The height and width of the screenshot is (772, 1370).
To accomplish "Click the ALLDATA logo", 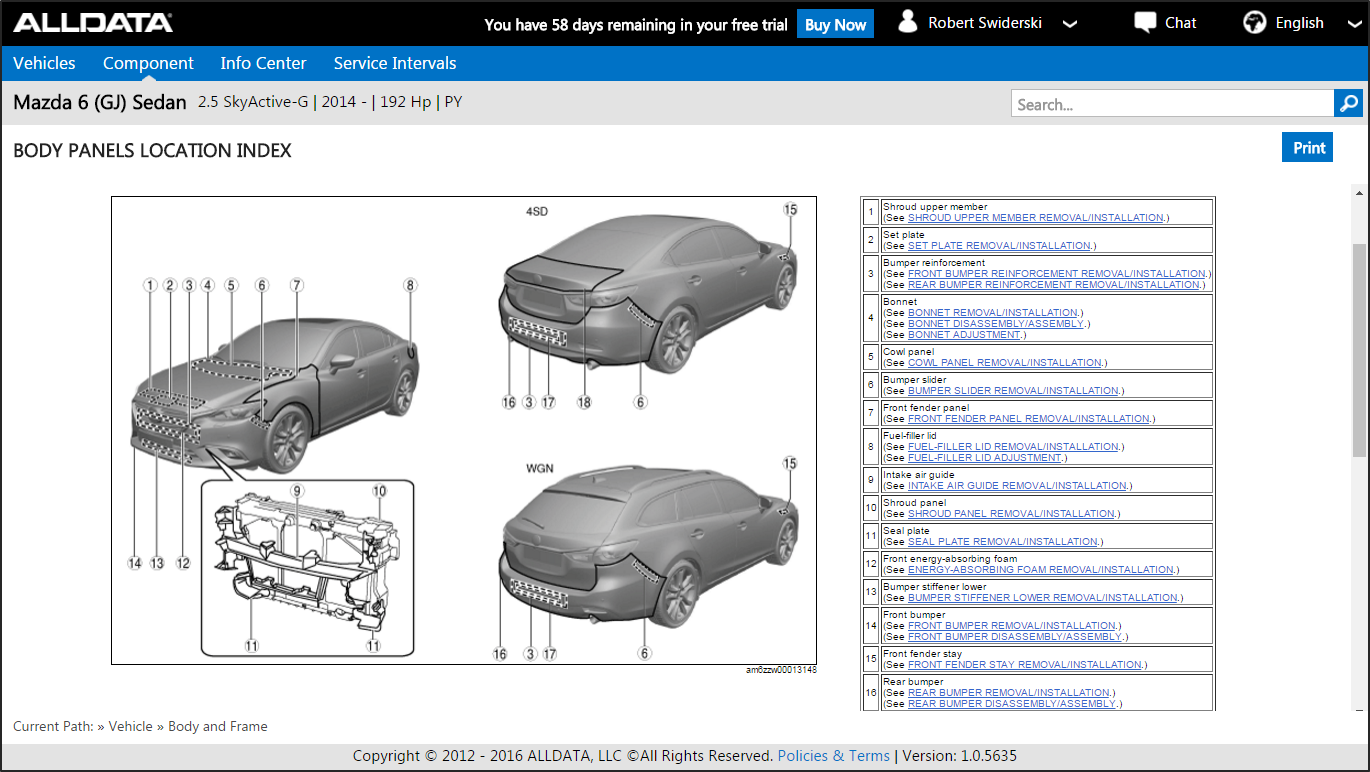I will tap(93, 23).
